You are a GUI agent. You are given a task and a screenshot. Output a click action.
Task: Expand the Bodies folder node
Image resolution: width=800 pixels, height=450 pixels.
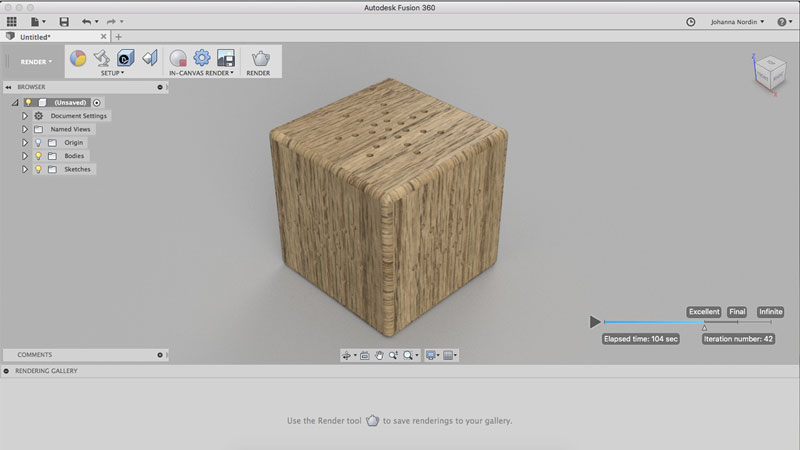(x=24, y=156)
